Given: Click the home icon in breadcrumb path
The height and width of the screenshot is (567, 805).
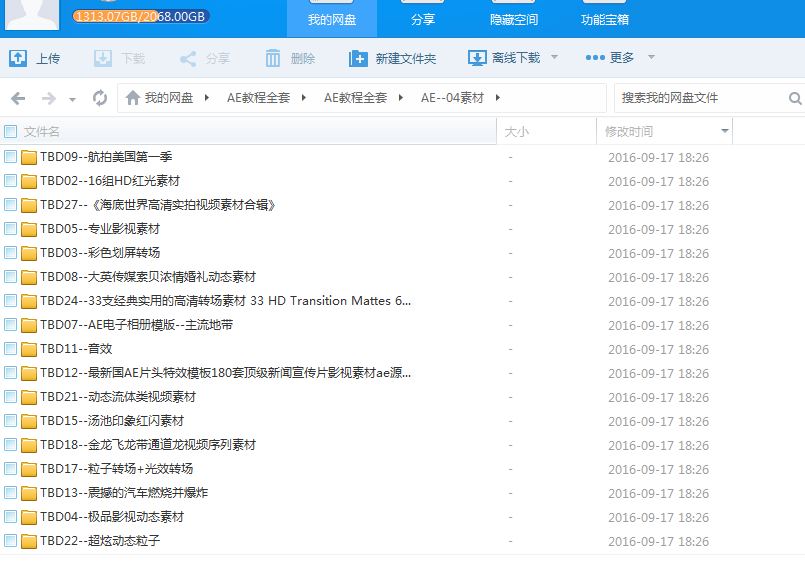Looking at the screenshot, I should tap(131, 98).
